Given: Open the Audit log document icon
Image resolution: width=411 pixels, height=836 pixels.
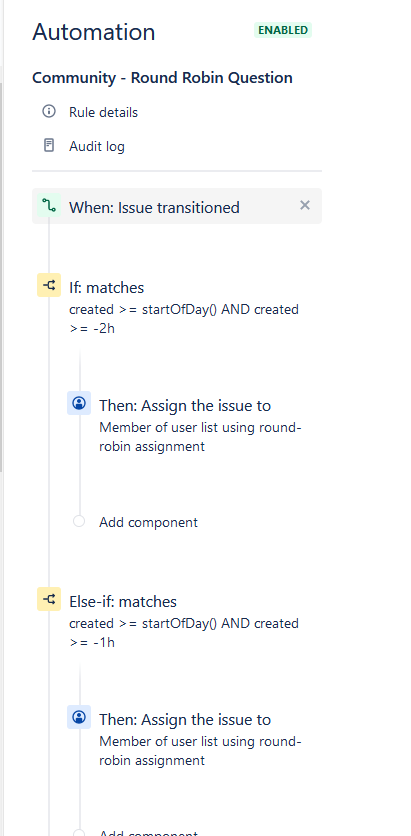Looking at the screenshot, I should (x=49, y=145).
